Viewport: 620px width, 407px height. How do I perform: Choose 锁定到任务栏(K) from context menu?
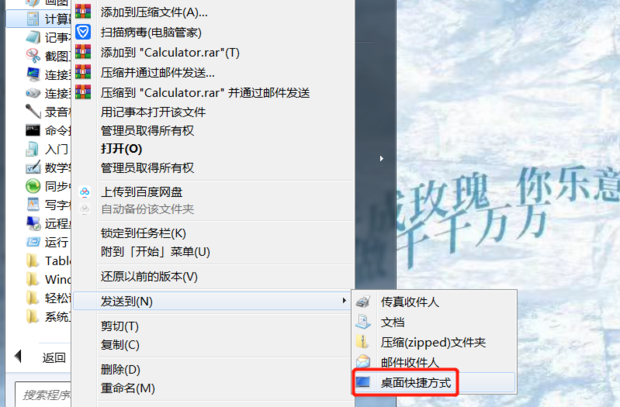coord(143,233)
